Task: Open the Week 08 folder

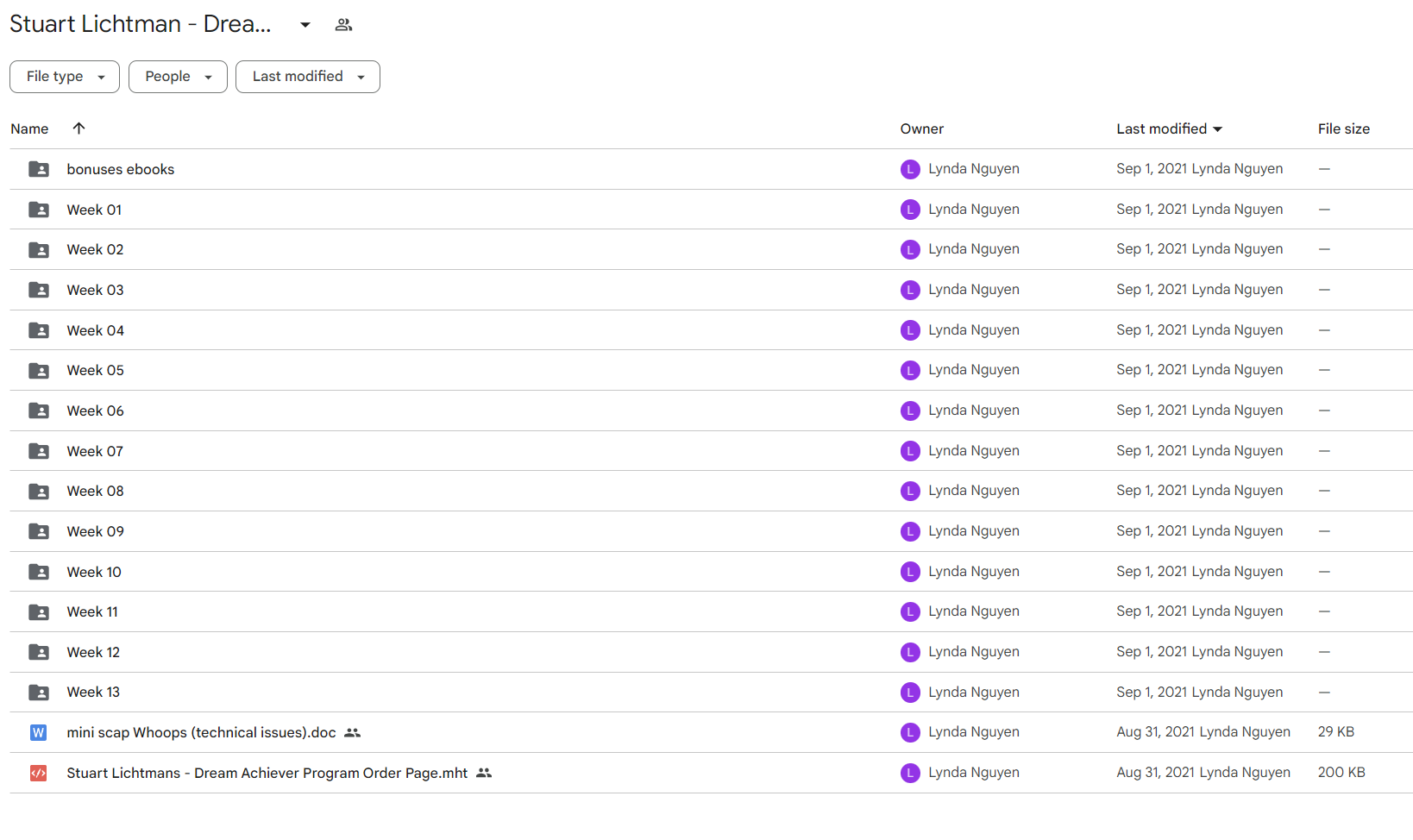Action: pos(95,492)
